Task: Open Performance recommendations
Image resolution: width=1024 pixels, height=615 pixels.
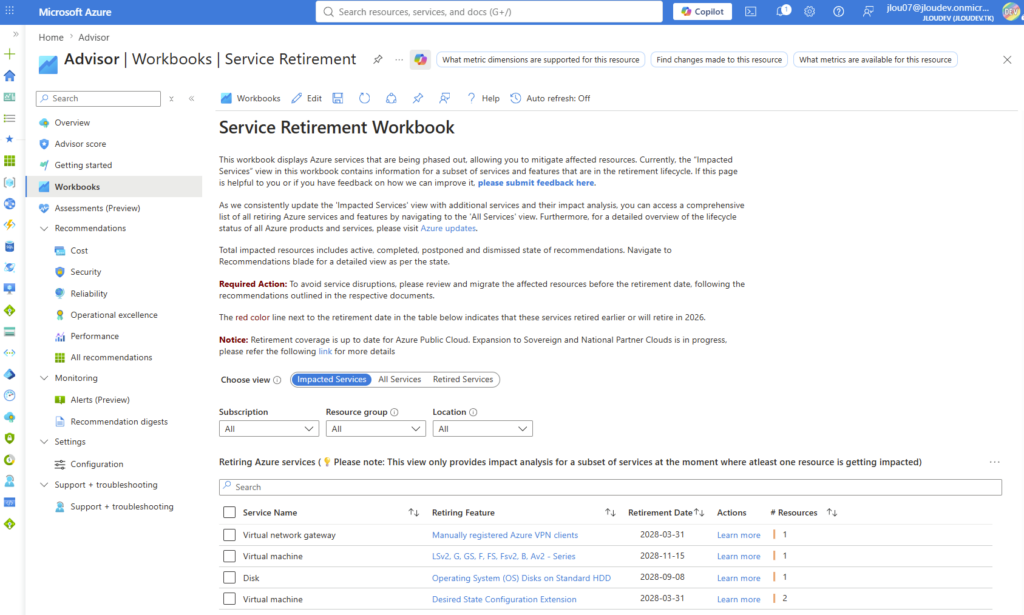Action: click(x=95, y=336)
